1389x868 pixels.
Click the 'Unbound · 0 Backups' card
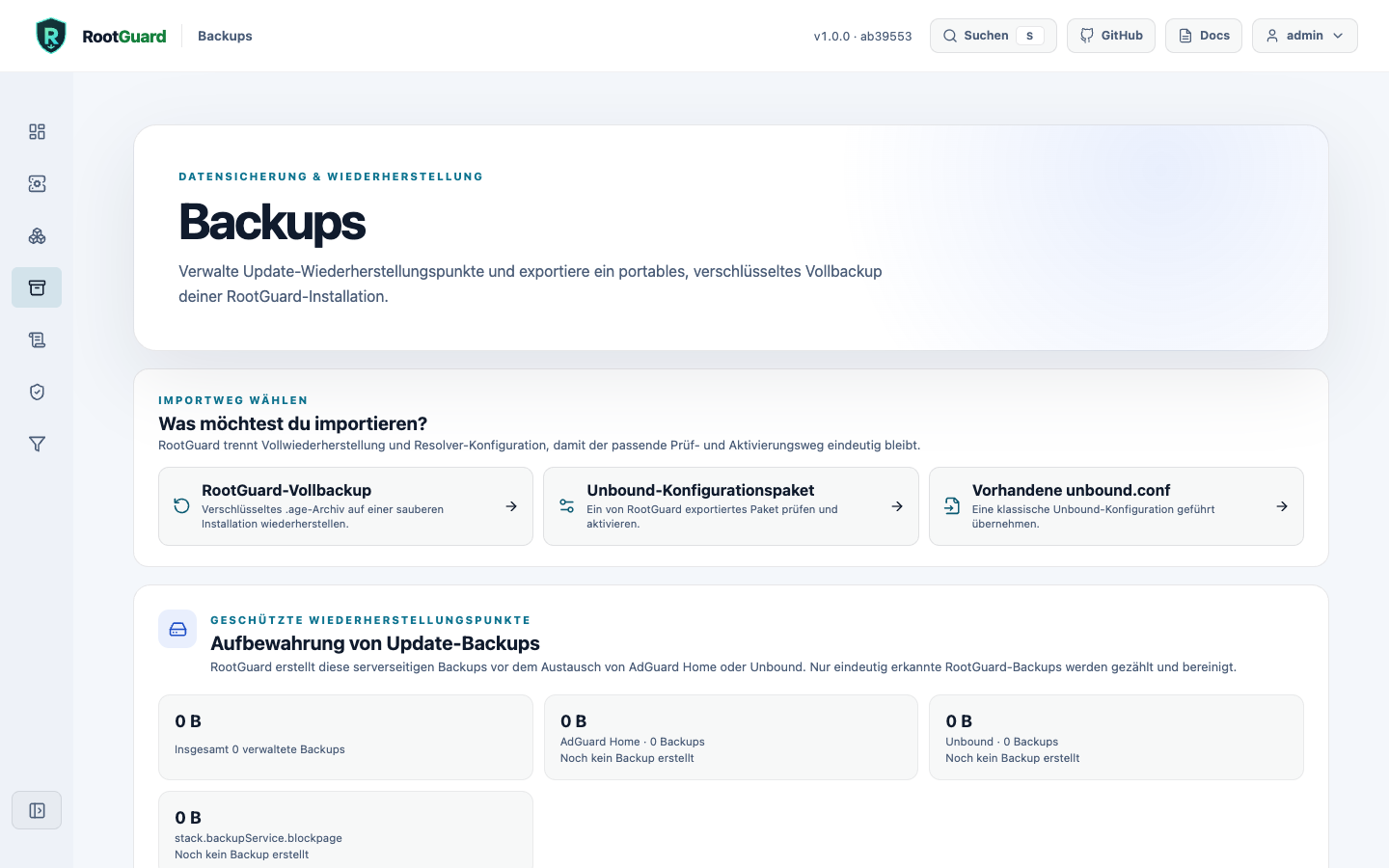(x=1116, y=737)
